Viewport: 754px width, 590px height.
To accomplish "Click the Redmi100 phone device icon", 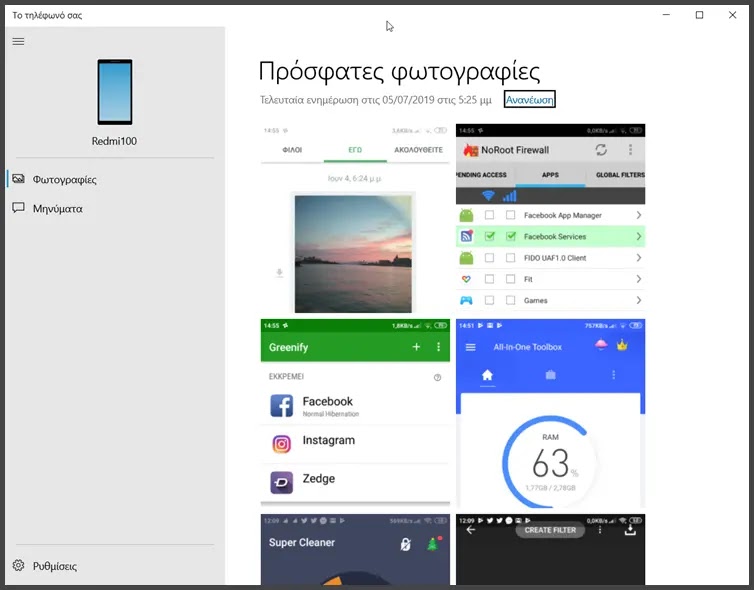I will pyautogui.click(x=114, y=92).
